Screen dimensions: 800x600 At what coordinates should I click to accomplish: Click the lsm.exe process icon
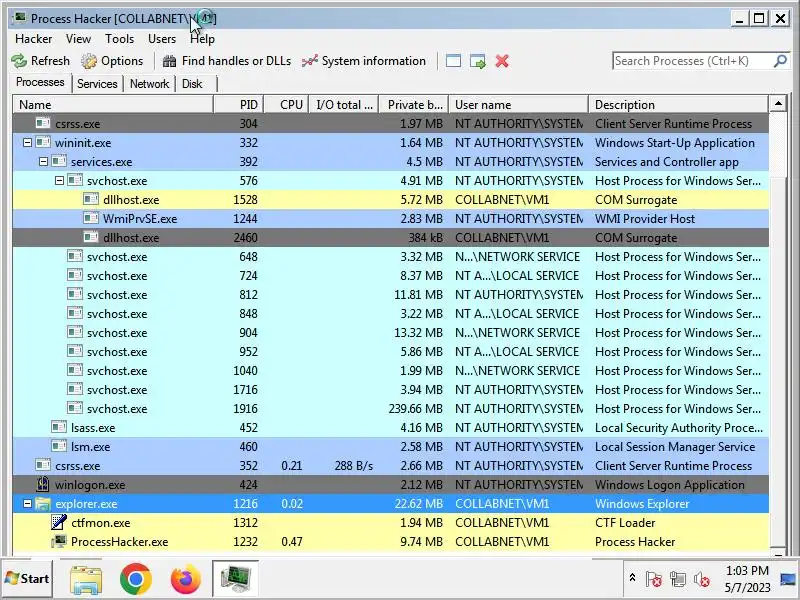click(x=59, y=446)
